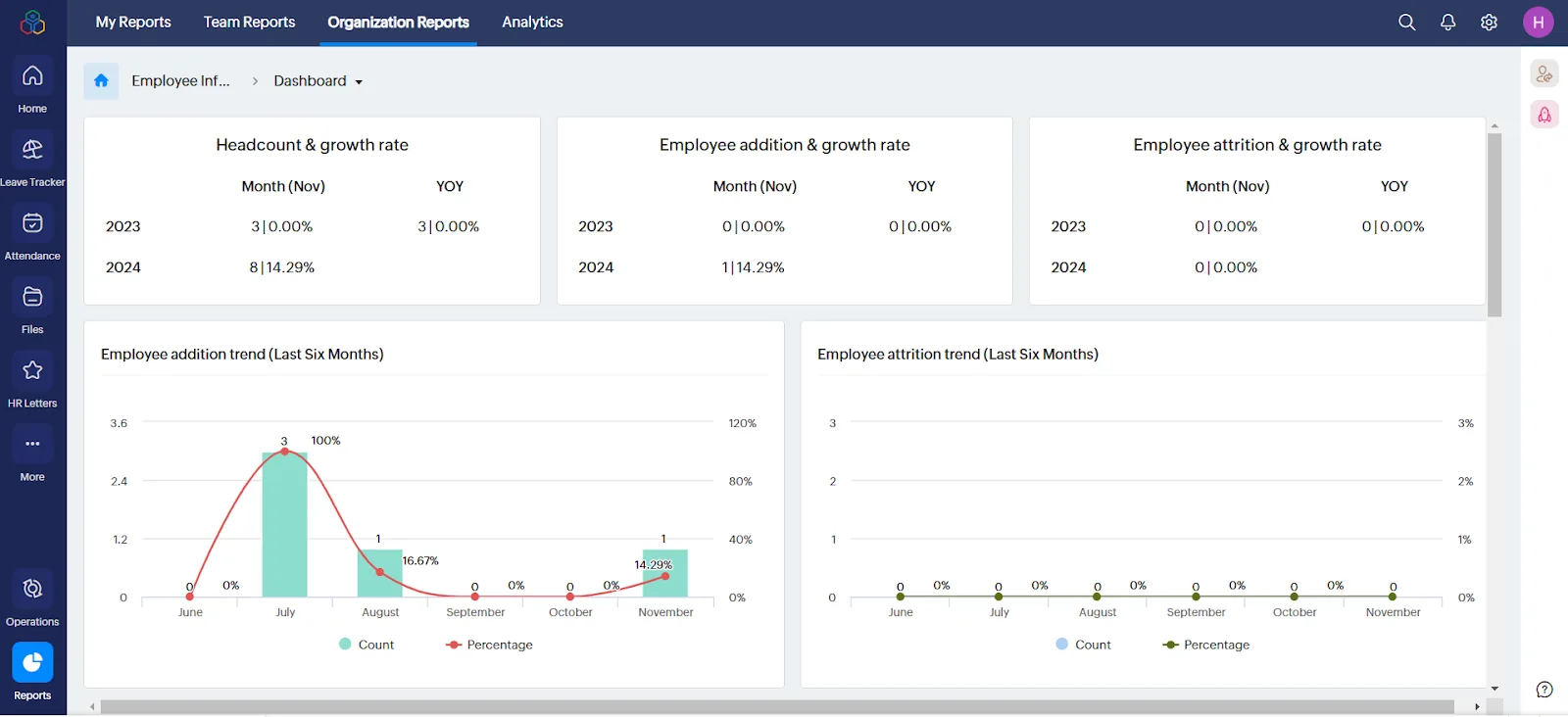The width and height of the screenshot is (1568, 717).
Task: Click the person icon in the right panel
Action: [1544, 73]
